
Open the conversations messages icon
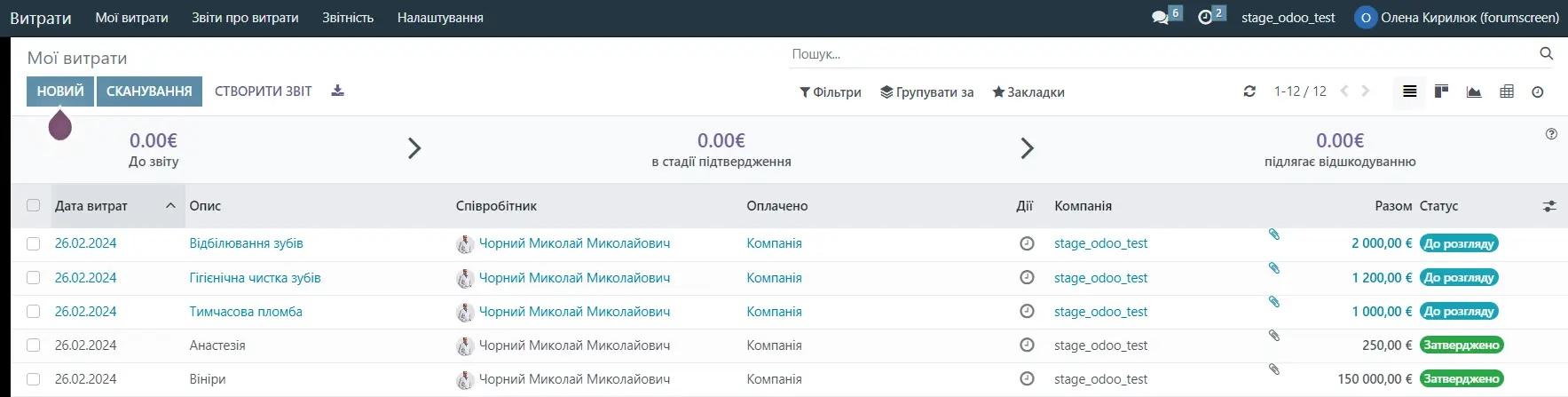click(x=1161, y=18)
